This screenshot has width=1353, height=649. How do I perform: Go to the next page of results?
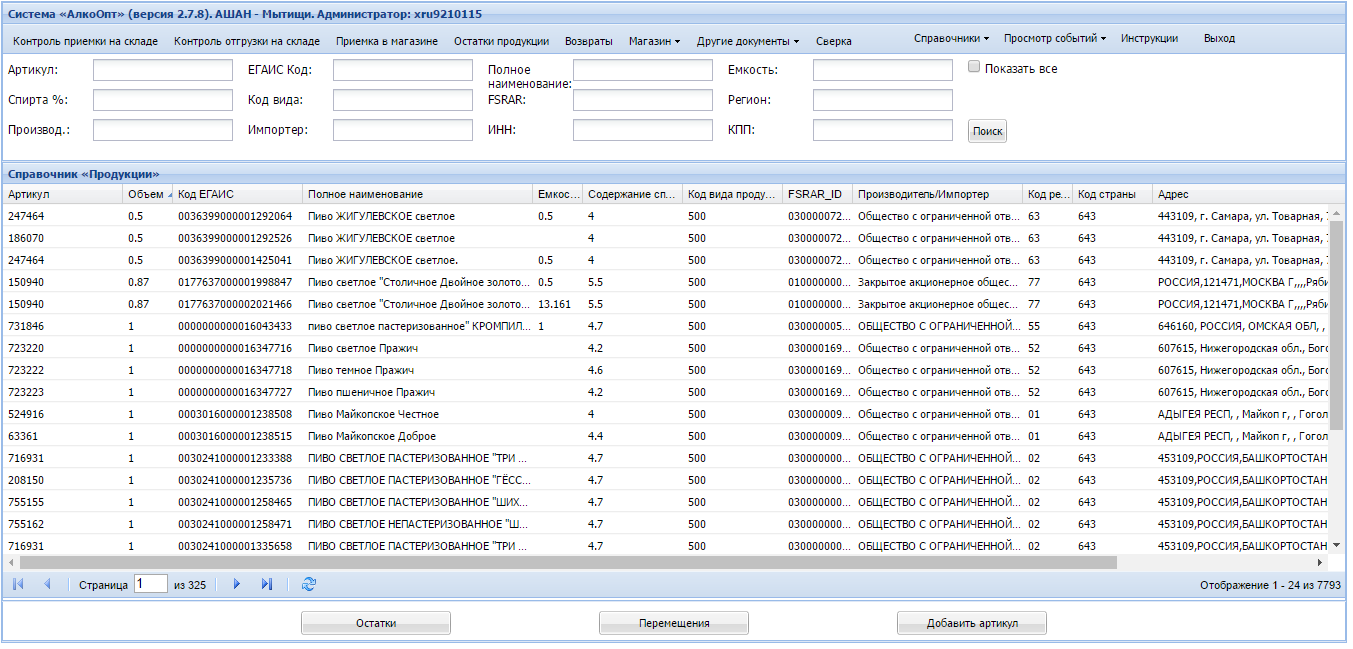pyautogui.click(x=237, y=584)
